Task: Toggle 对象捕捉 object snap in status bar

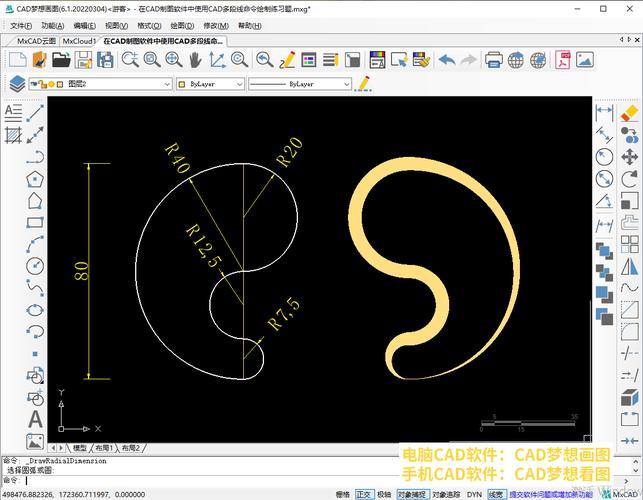Action: [412, 494]
